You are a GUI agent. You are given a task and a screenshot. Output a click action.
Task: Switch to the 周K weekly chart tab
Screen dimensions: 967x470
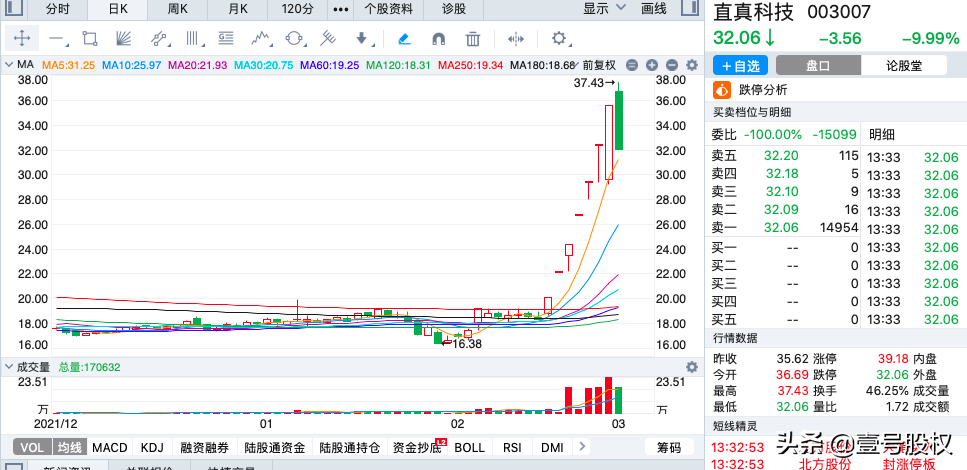coord(178,9)
